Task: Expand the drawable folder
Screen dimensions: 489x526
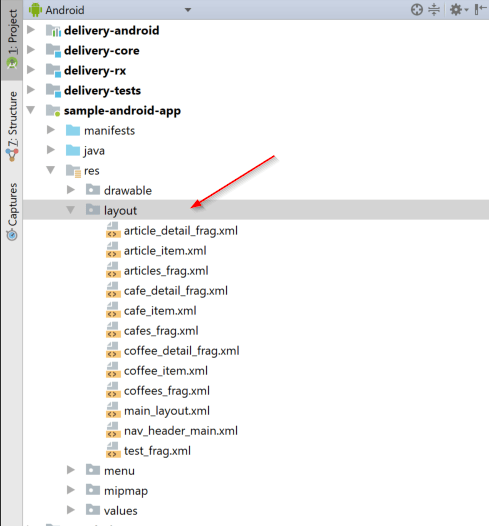Action: pos(71,190)
